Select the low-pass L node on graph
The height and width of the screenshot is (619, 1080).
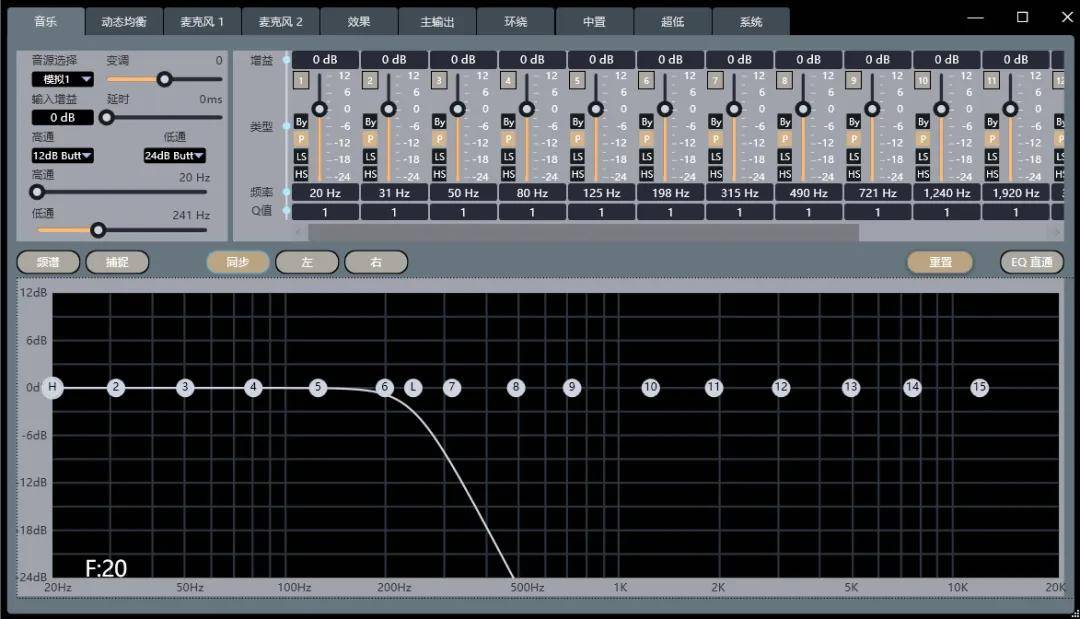[413, 387]
